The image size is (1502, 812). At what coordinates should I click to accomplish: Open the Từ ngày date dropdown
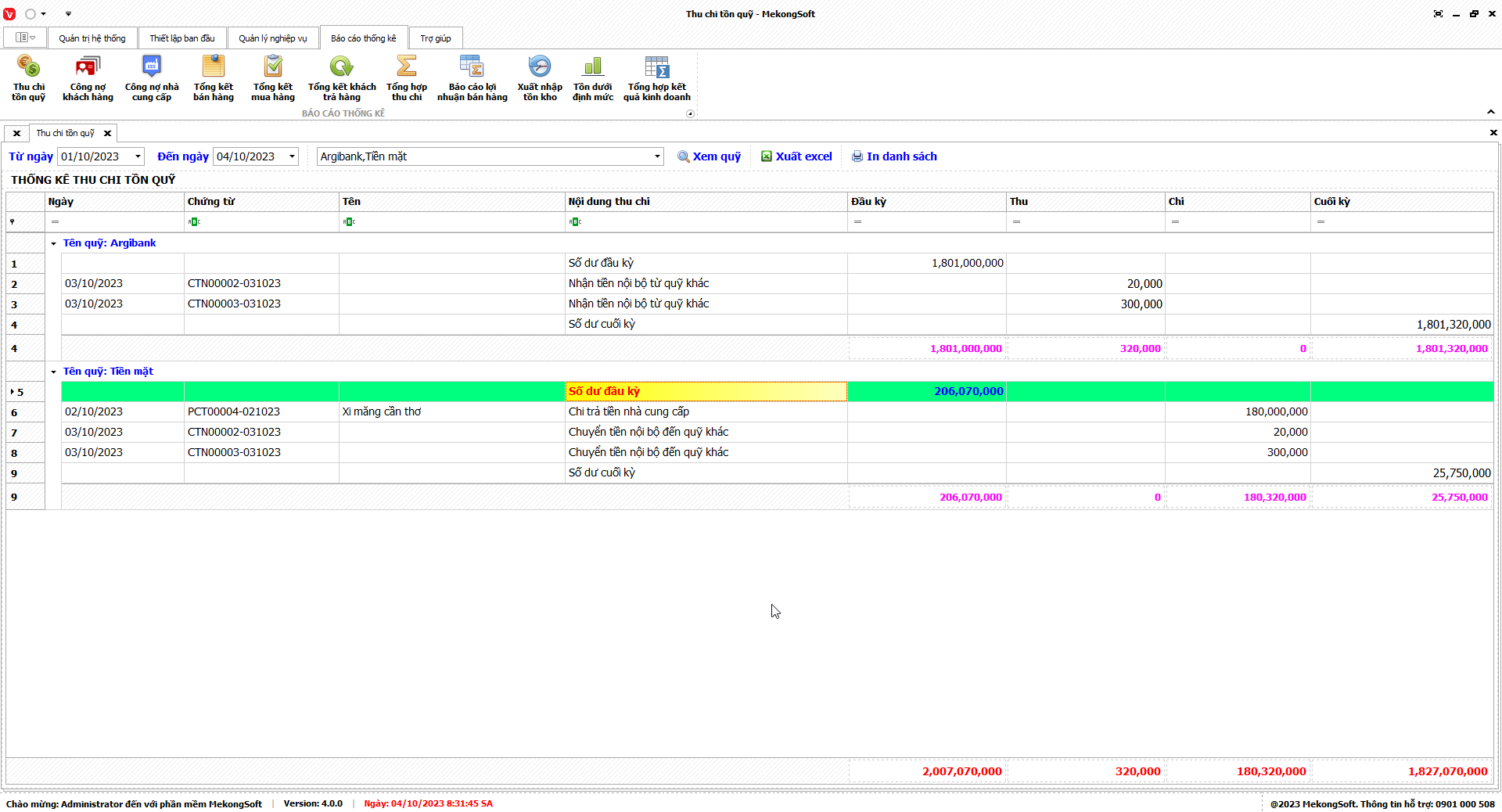click(138, 156)
